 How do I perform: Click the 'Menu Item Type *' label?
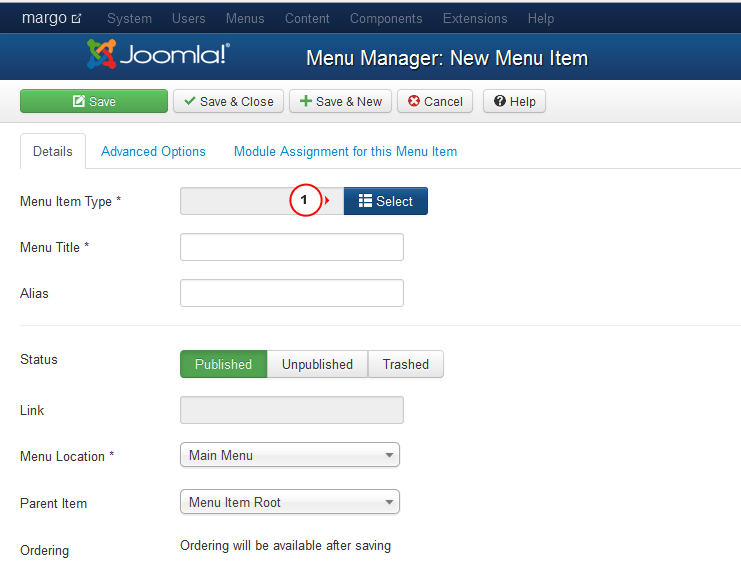pos(70,201)
